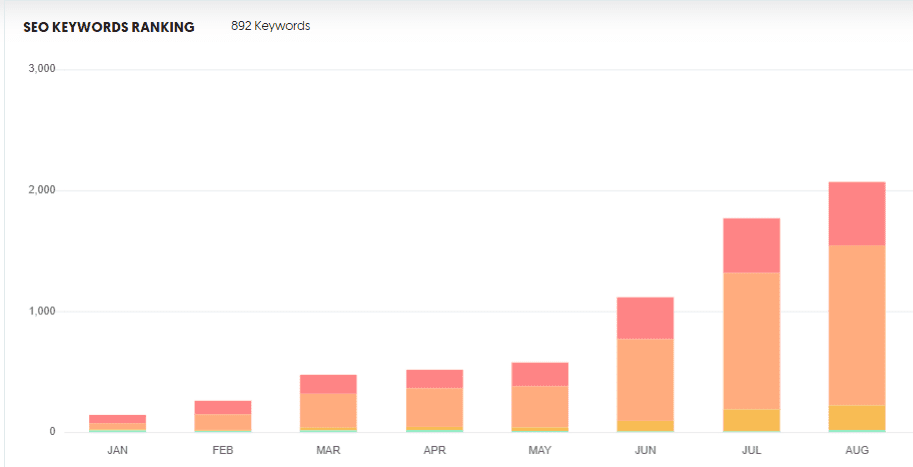This screenshot has height=467, width=913.
Task: Click the red segment of the JUL bar
Action: pos(752,245)
